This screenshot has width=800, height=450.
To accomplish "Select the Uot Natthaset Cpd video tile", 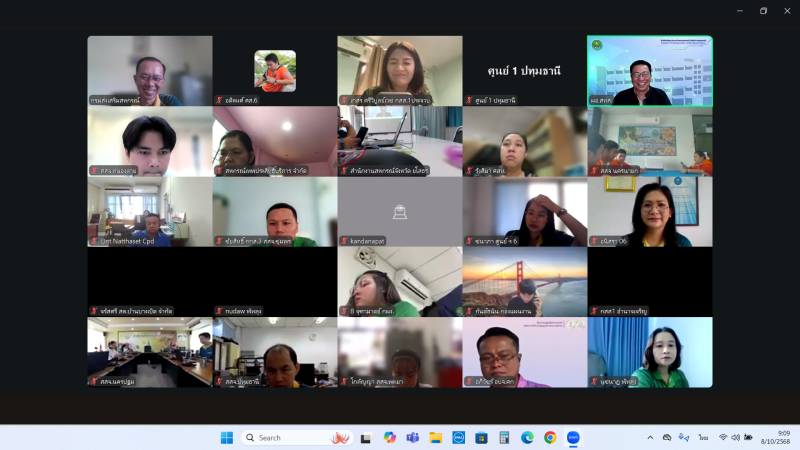I will point(149,211).
